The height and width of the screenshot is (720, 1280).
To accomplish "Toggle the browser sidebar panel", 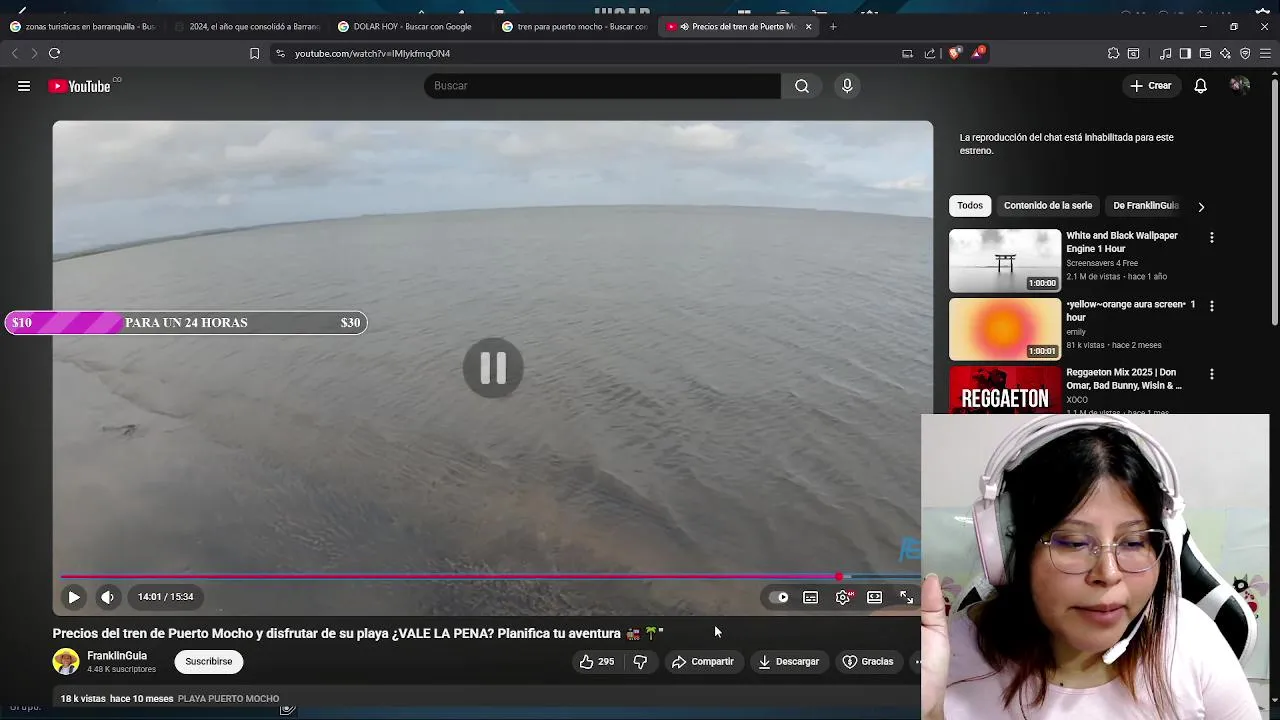I will [x=1185, y=53].
